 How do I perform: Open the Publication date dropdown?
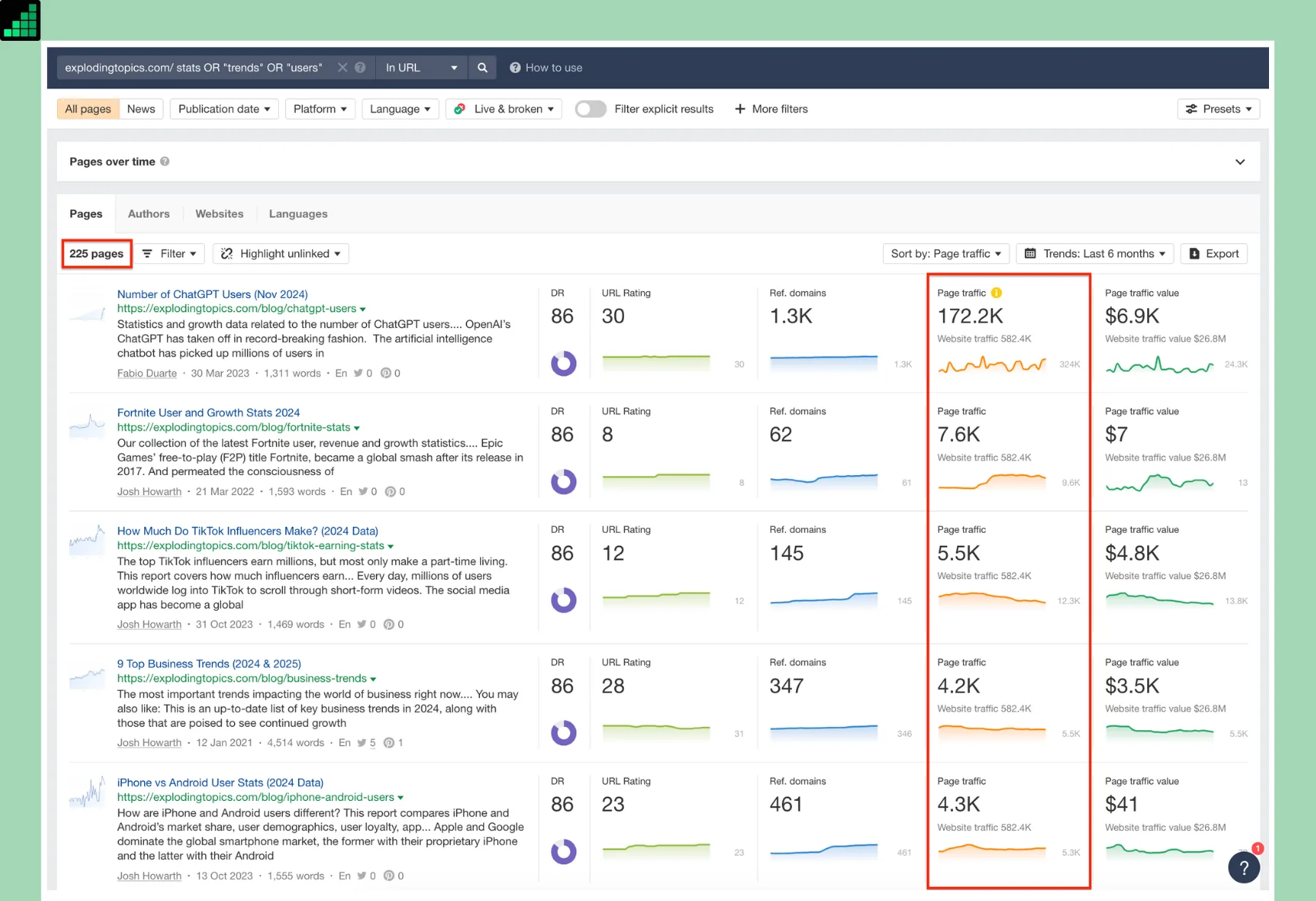click(x=224, y=109)
